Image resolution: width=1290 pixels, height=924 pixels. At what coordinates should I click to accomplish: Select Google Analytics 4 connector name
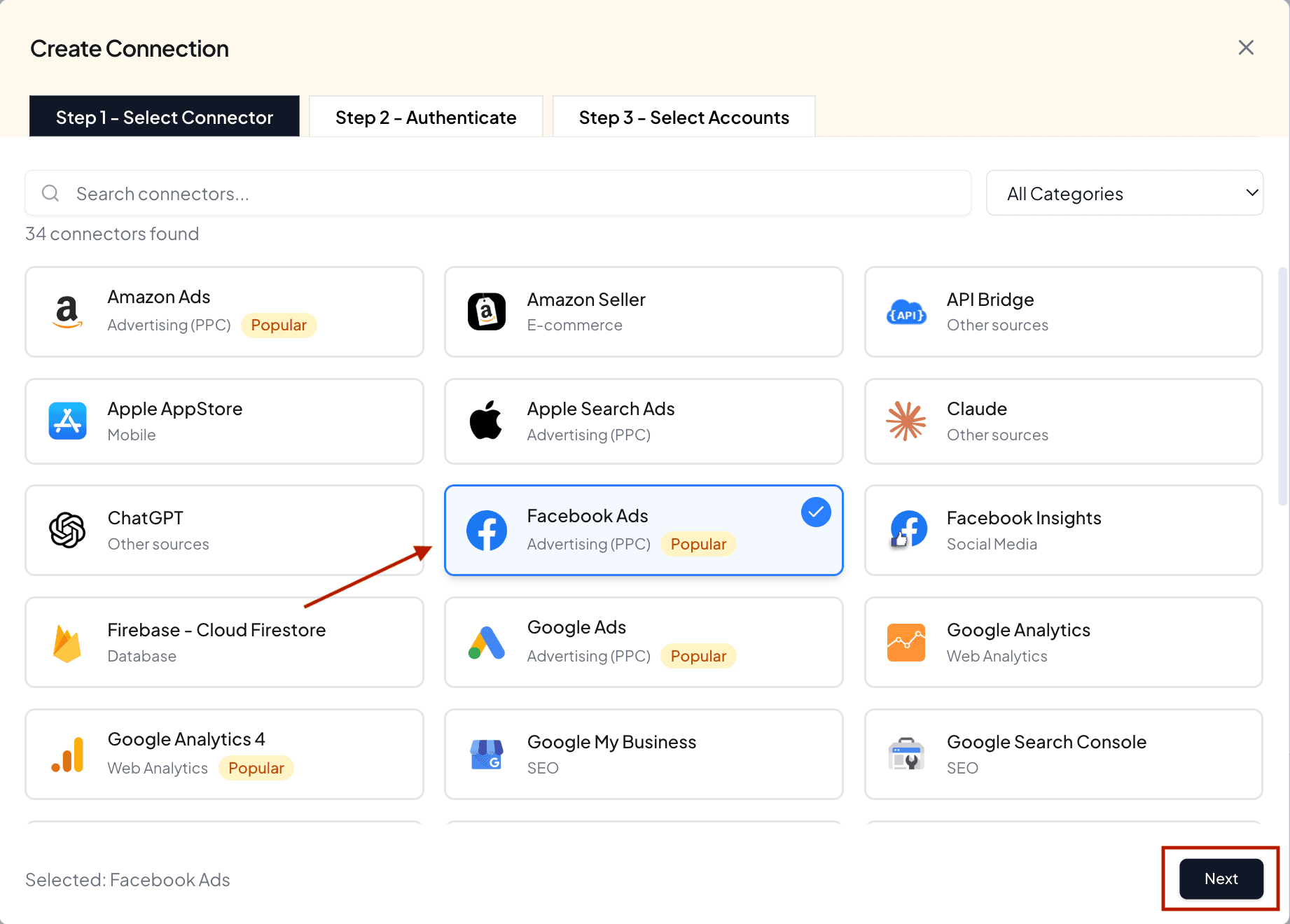(x=186, y=739)
